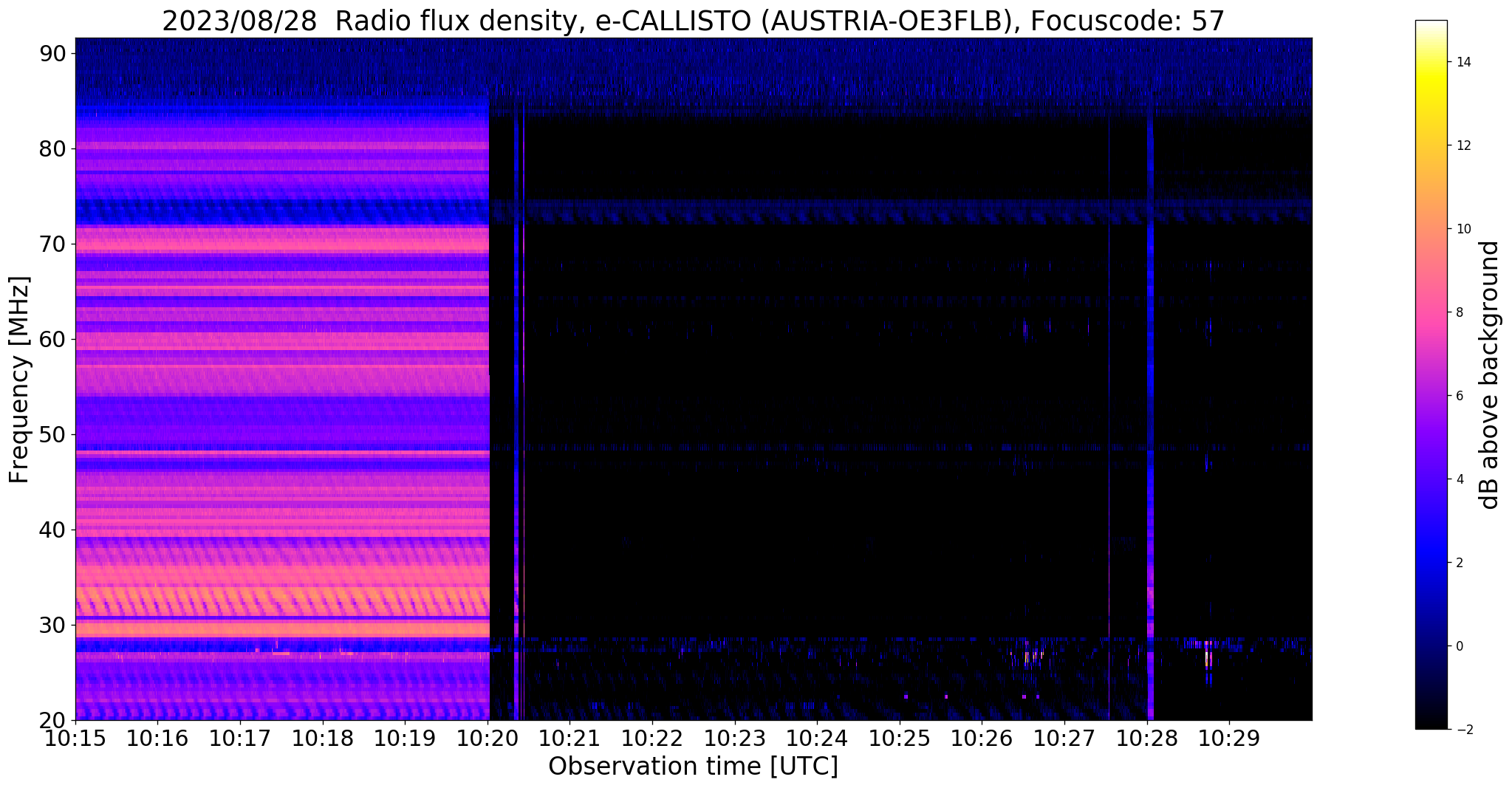This screenshot has width=1512, height=788.
Task: Click the colorbar tick label 14
Action: [1463, 62]
